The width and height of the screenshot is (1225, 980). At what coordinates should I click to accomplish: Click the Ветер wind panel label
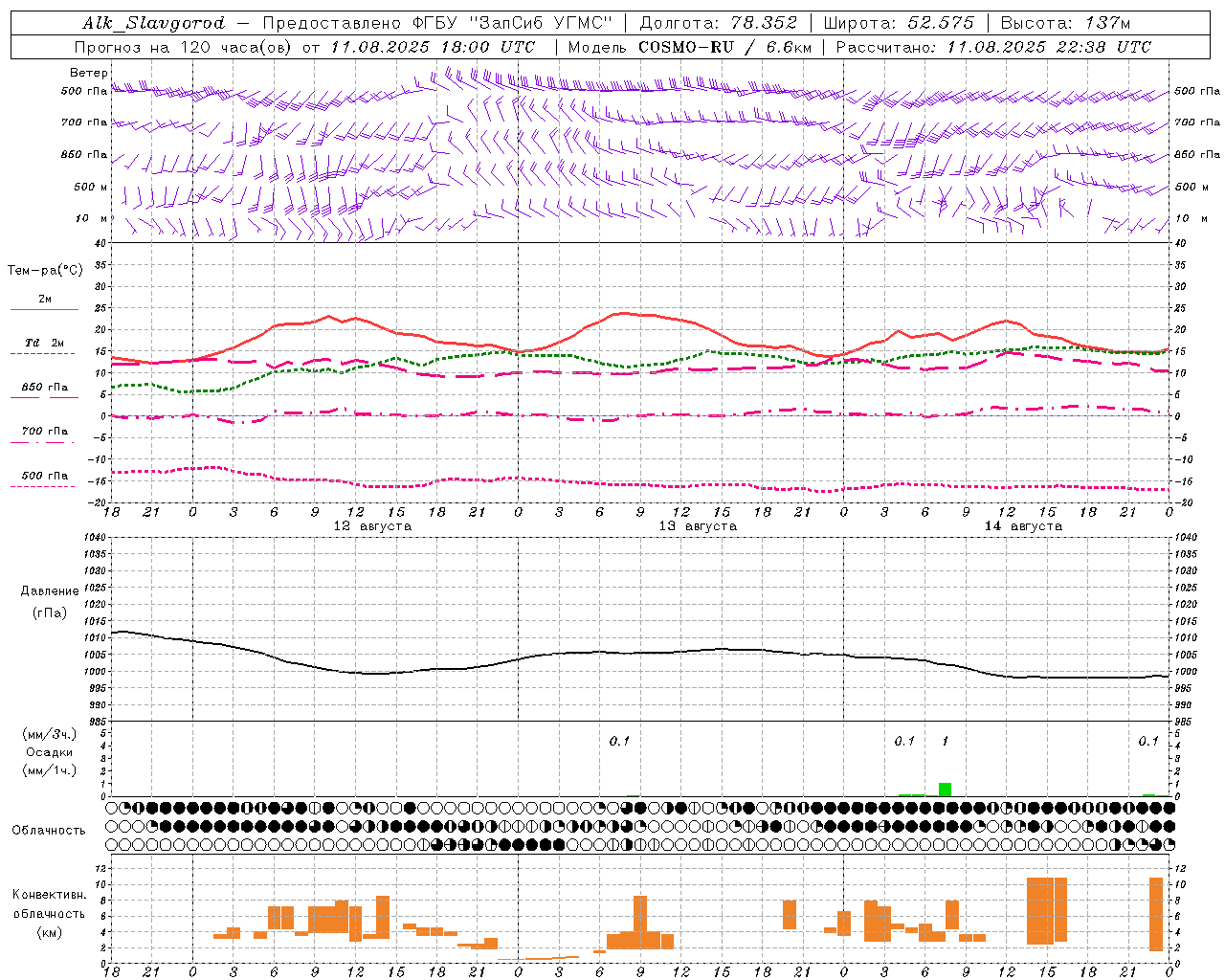89,73
